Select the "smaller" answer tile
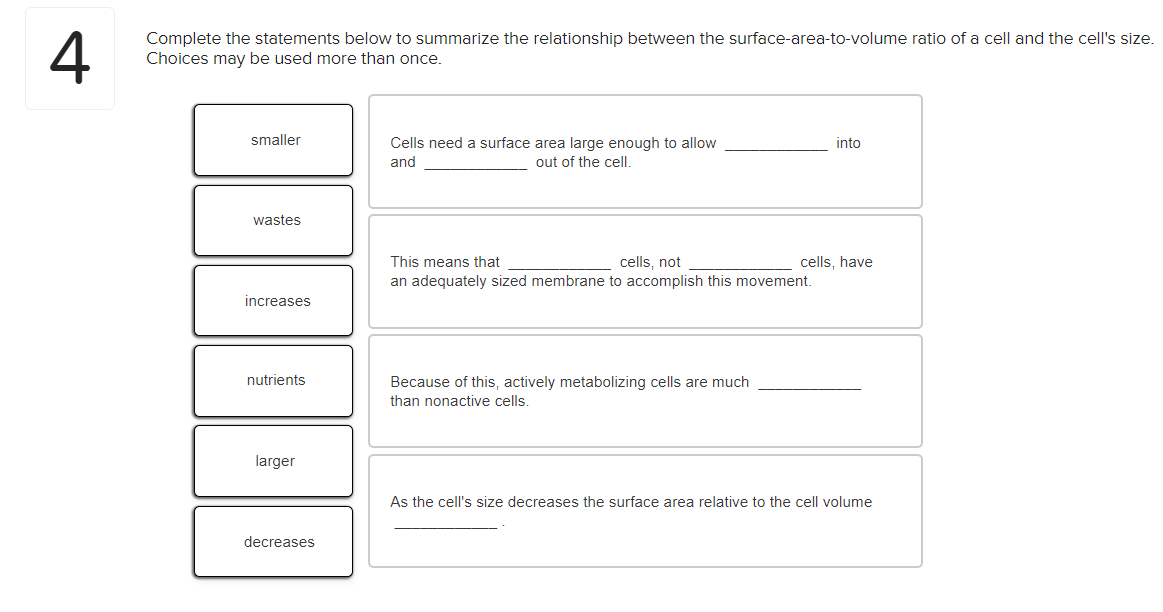The width and height of the screenshot is (1163, 612). [273, 140]
